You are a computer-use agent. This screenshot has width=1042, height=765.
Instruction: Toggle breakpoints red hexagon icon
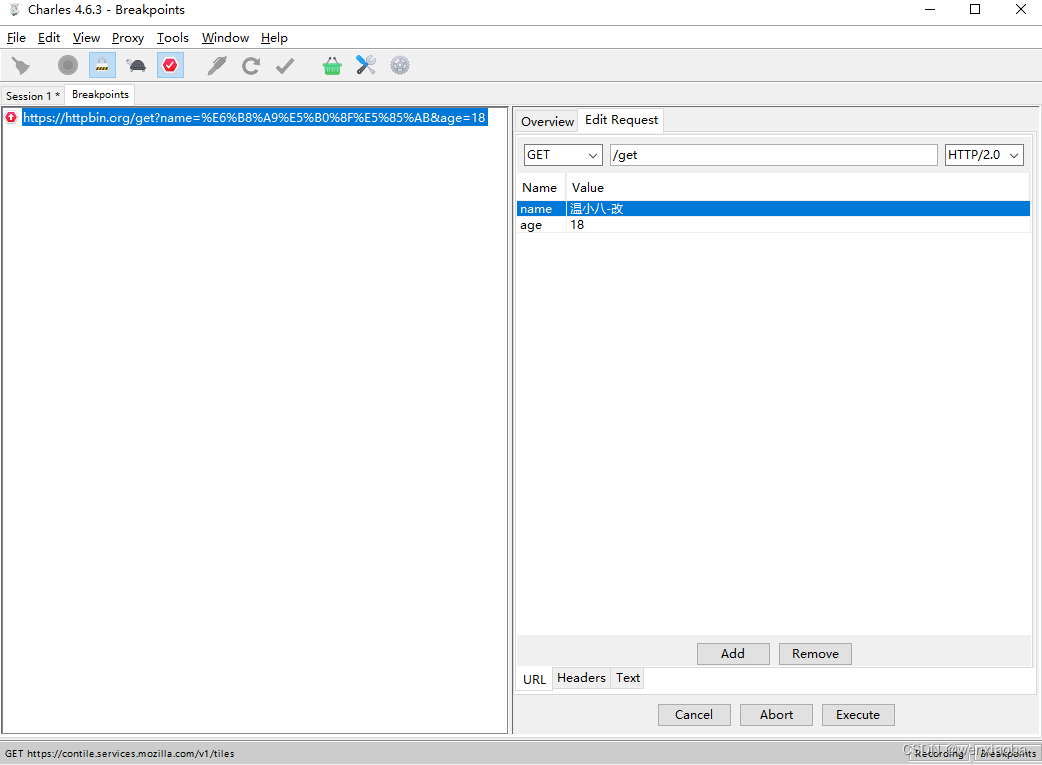170,65
